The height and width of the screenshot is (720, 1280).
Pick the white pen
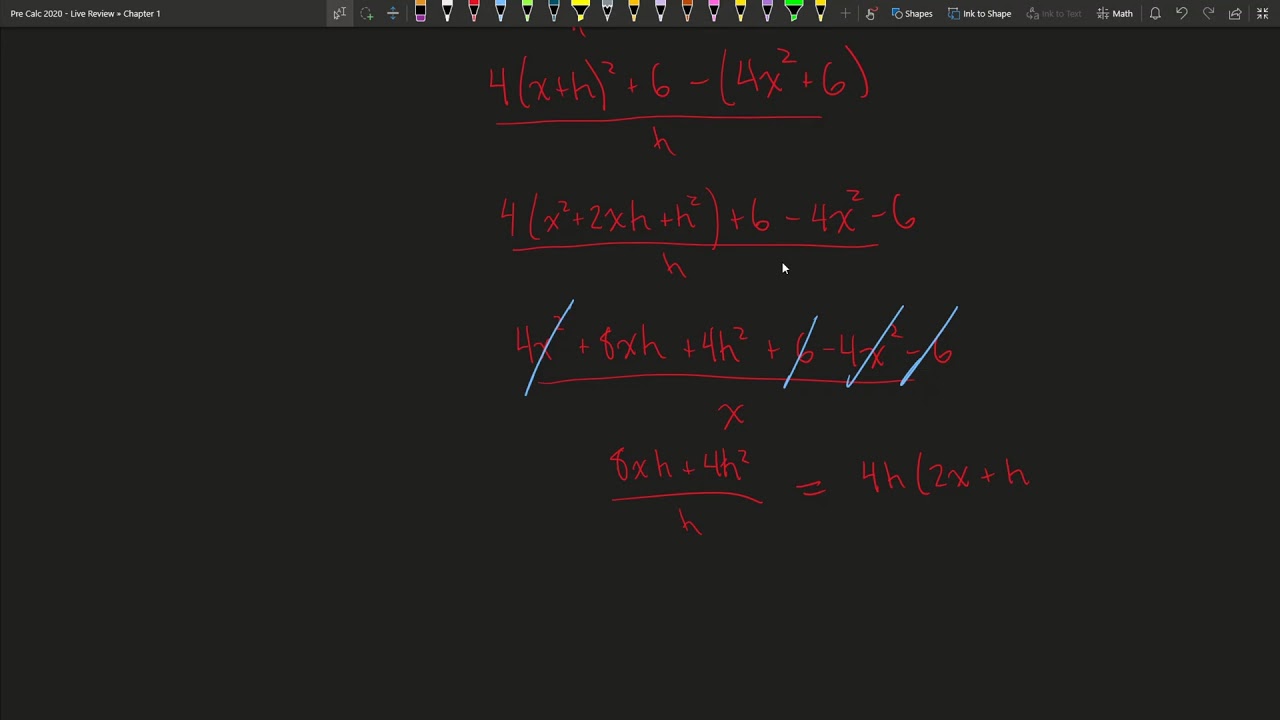click(x=447, y=13)
